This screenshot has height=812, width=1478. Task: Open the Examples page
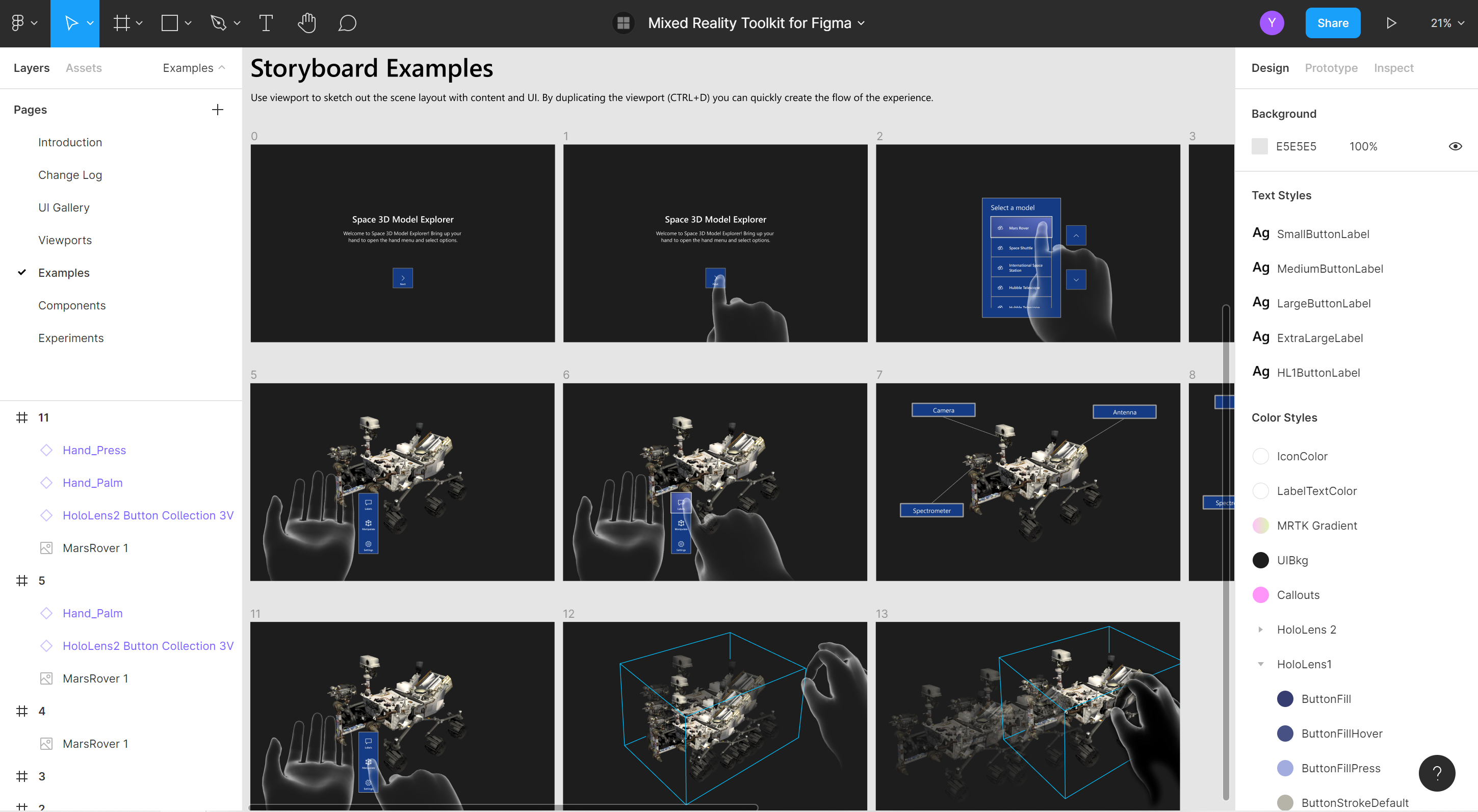64,272
